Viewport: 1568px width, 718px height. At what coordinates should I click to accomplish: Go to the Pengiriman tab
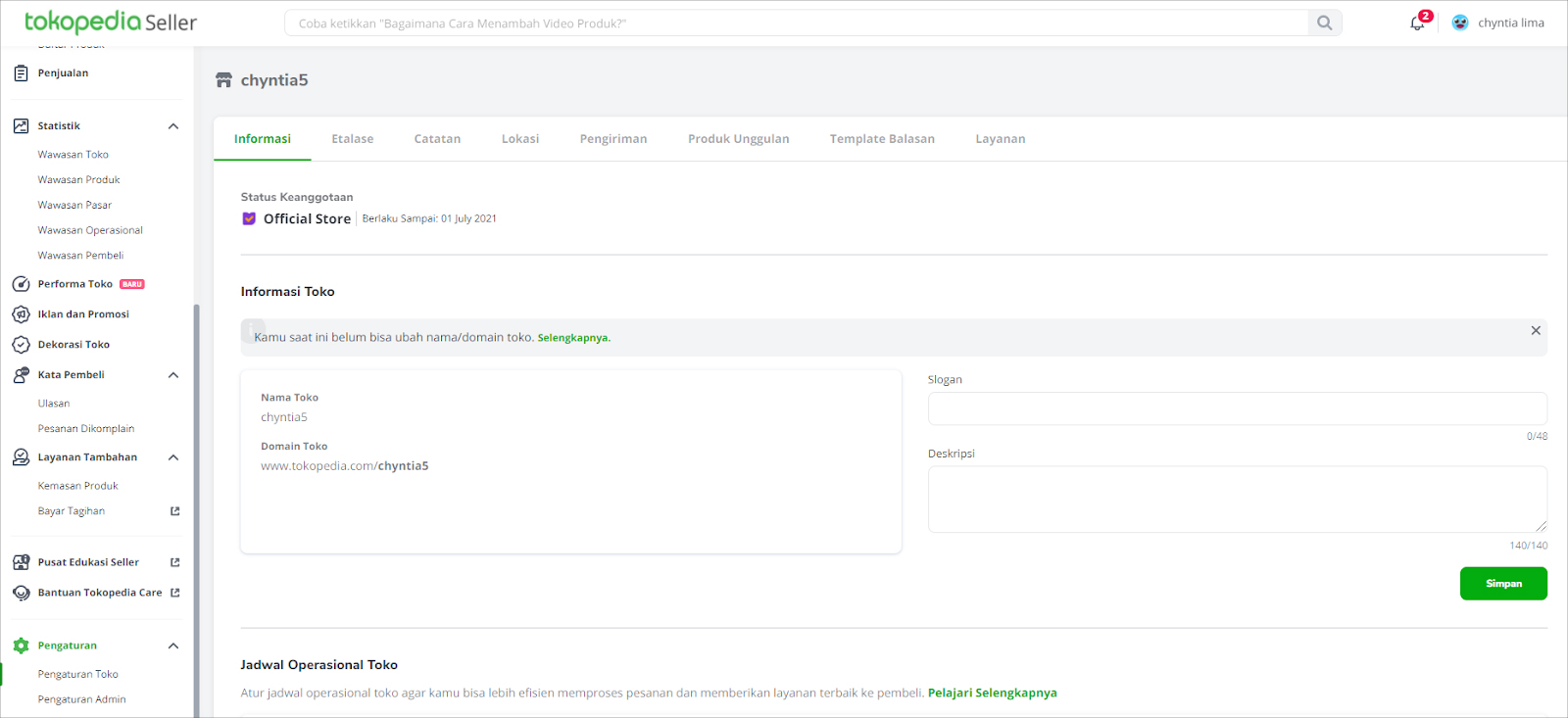[613, 139]
